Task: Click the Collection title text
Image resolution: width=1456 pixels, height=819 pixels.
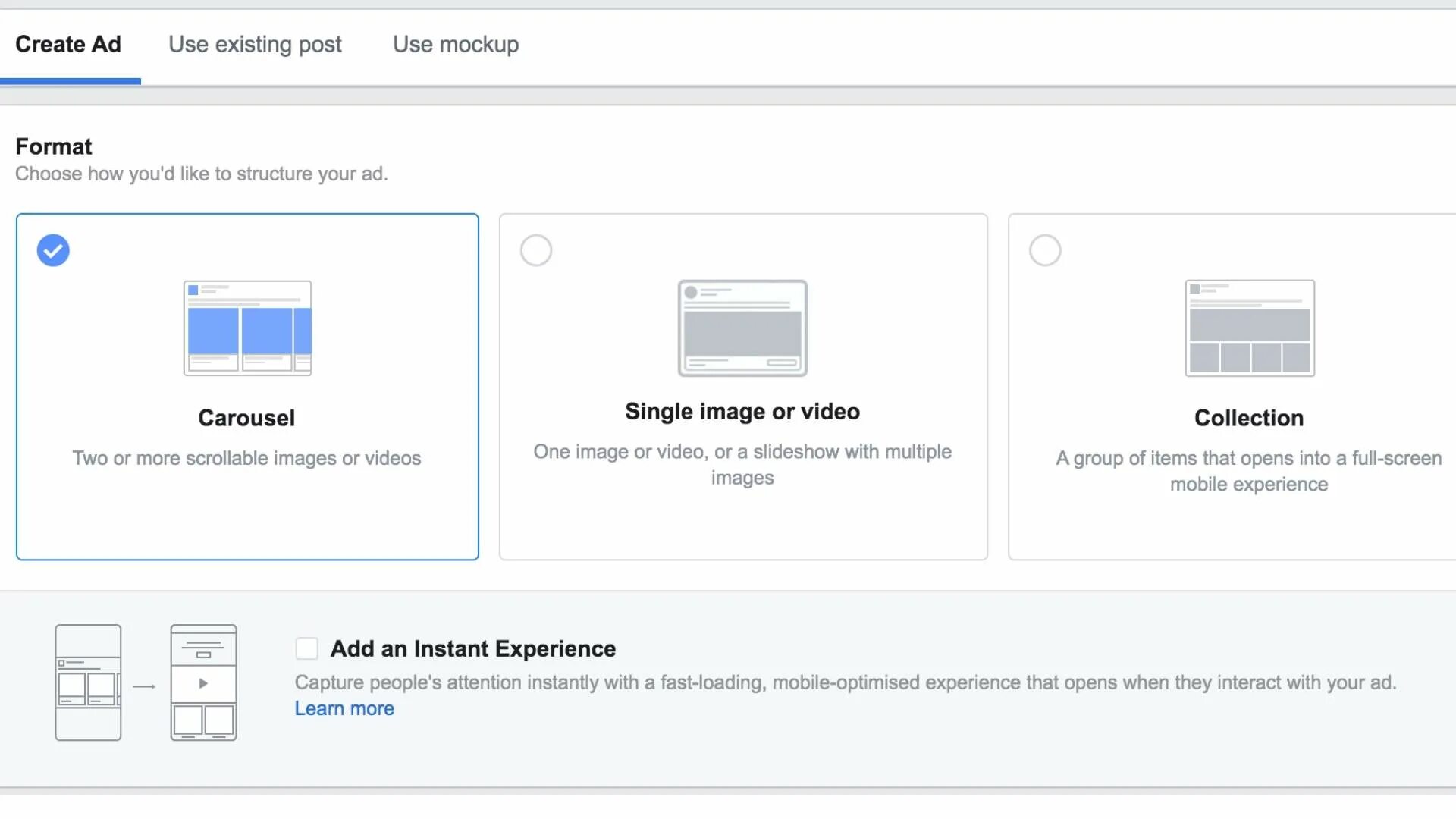Action: pyautogui.click(x=1249, y=418)
